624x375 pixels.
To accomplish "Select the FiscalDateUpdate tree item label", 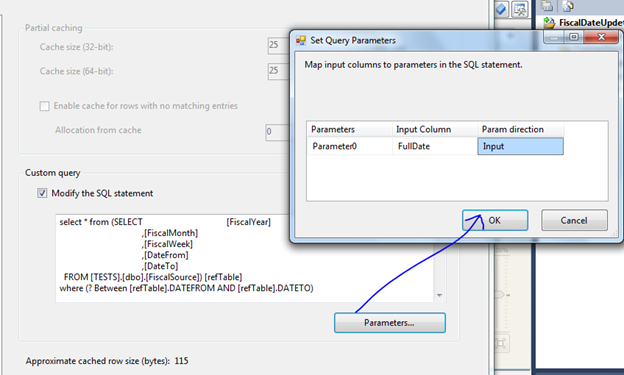I will click(x=591, y=23).
